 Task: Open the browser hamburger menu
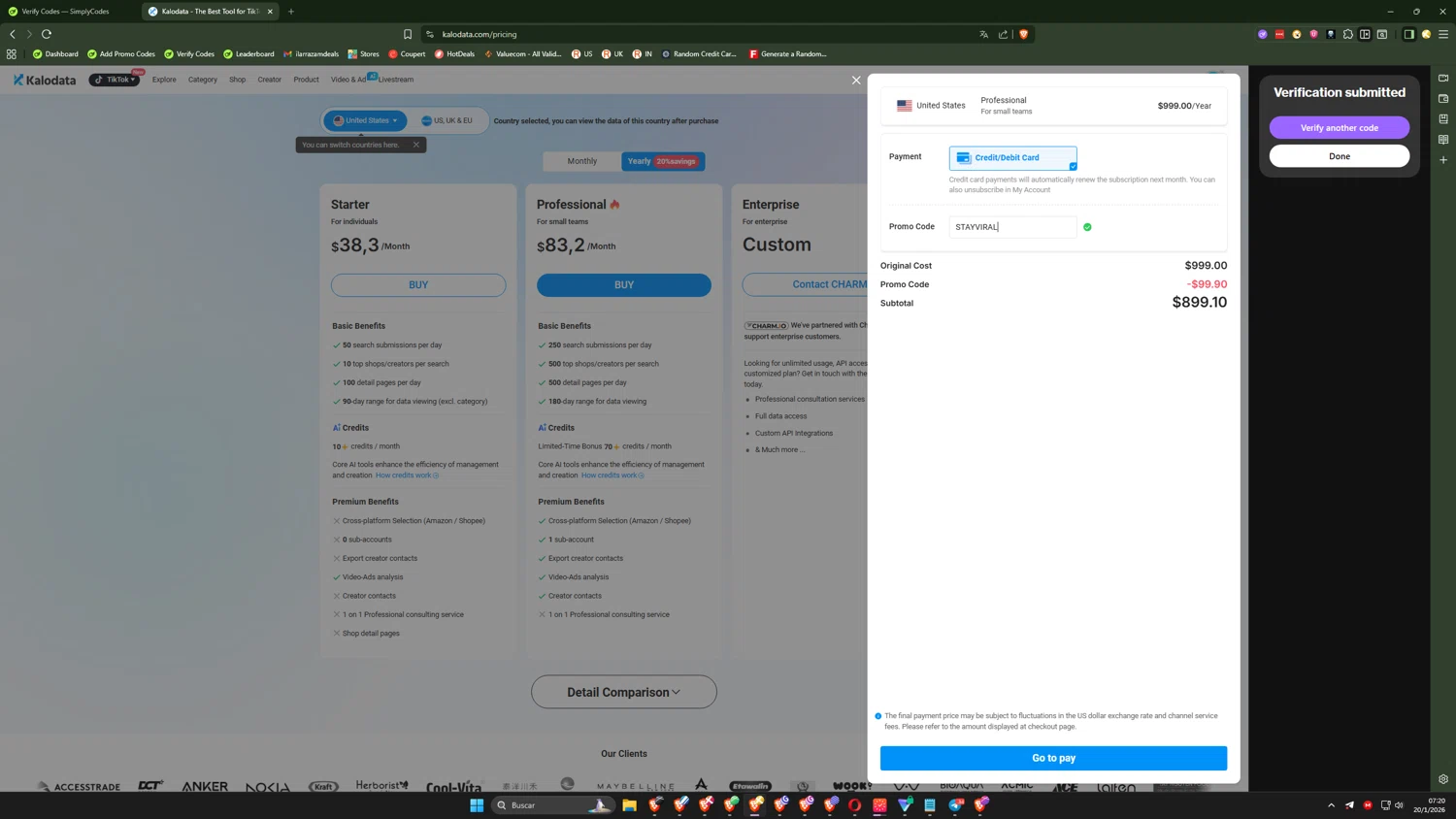tap(1443, 34)
